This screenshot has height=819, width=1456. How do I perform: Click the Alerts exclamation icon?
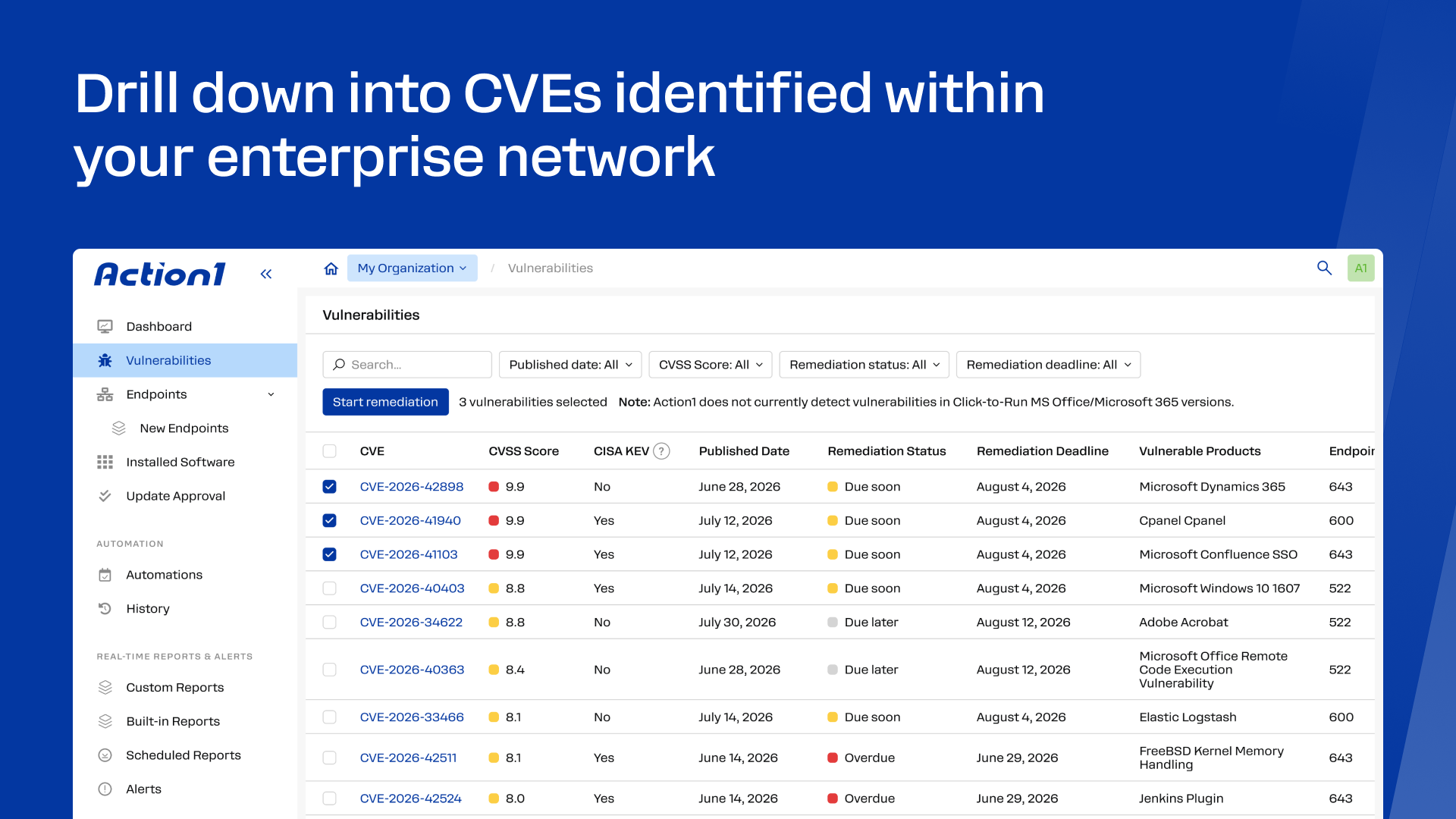[x=105, y=789]
